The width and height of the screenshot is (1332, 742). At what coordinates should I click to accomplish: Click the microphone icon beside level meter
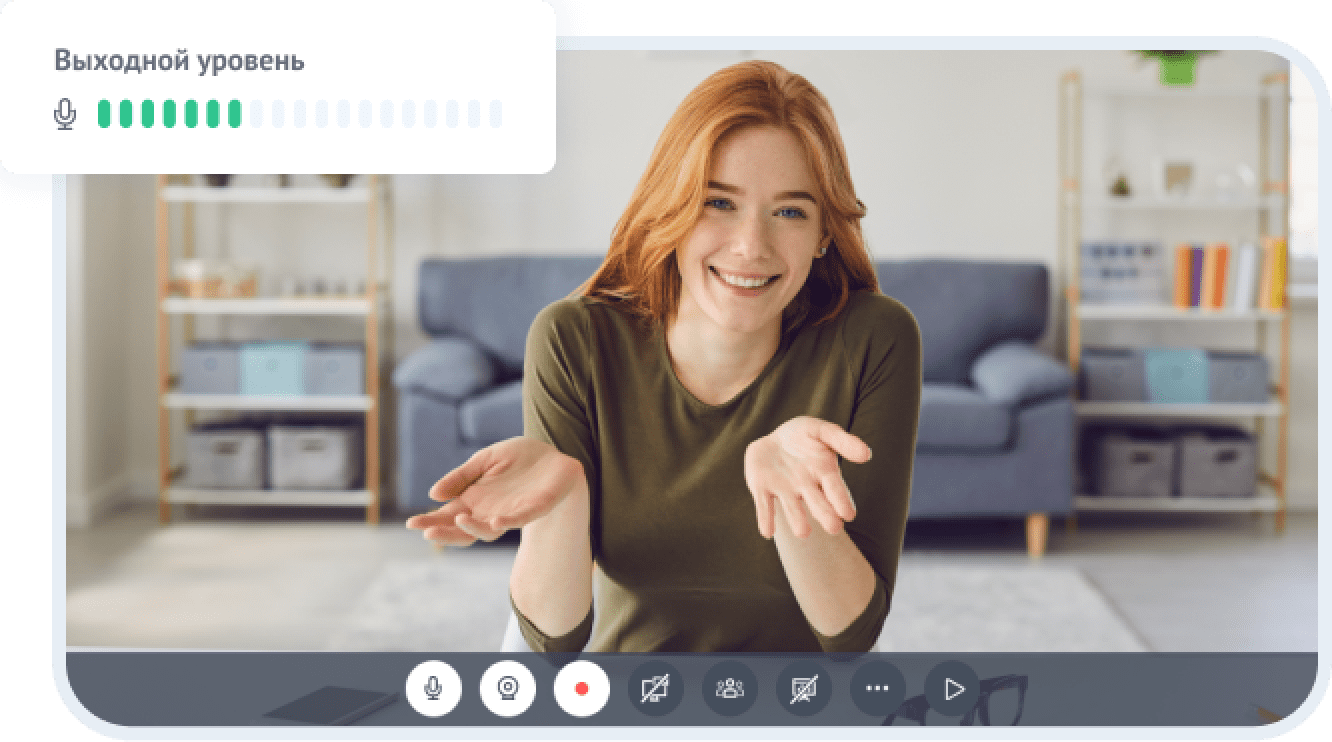[x=65, y=114]
